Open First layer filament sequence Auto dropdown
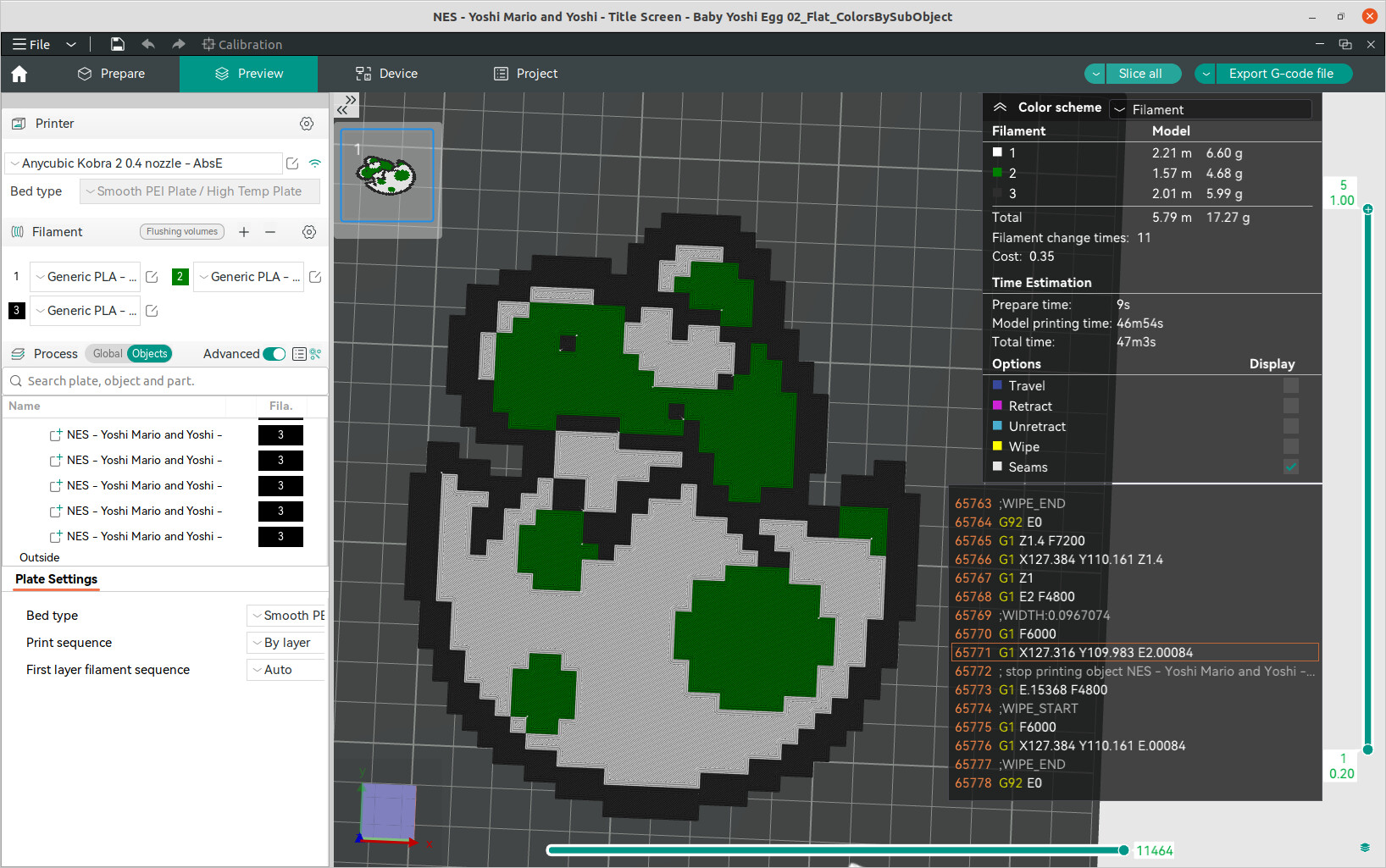 coord(286,670)
